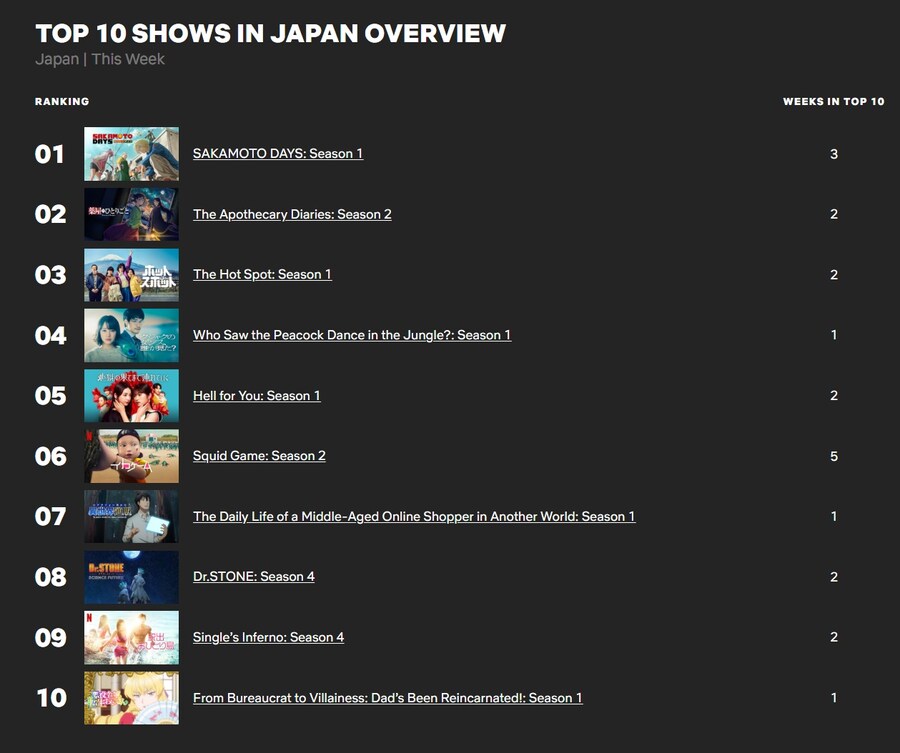Select The Apothecary Diaries poster thumbnail
Image resolution: width=900 pixels, height=753 pixels.
point(131,214)
